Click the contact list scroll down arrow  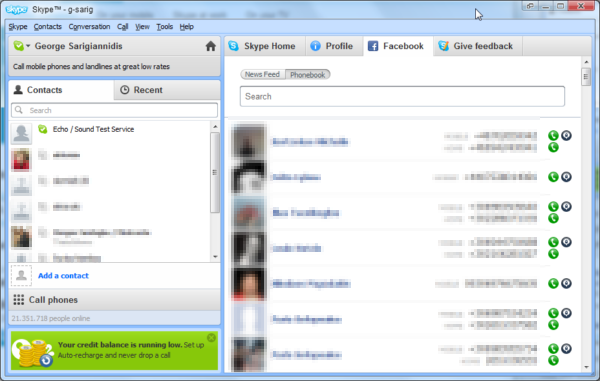(x=215, y=257)
